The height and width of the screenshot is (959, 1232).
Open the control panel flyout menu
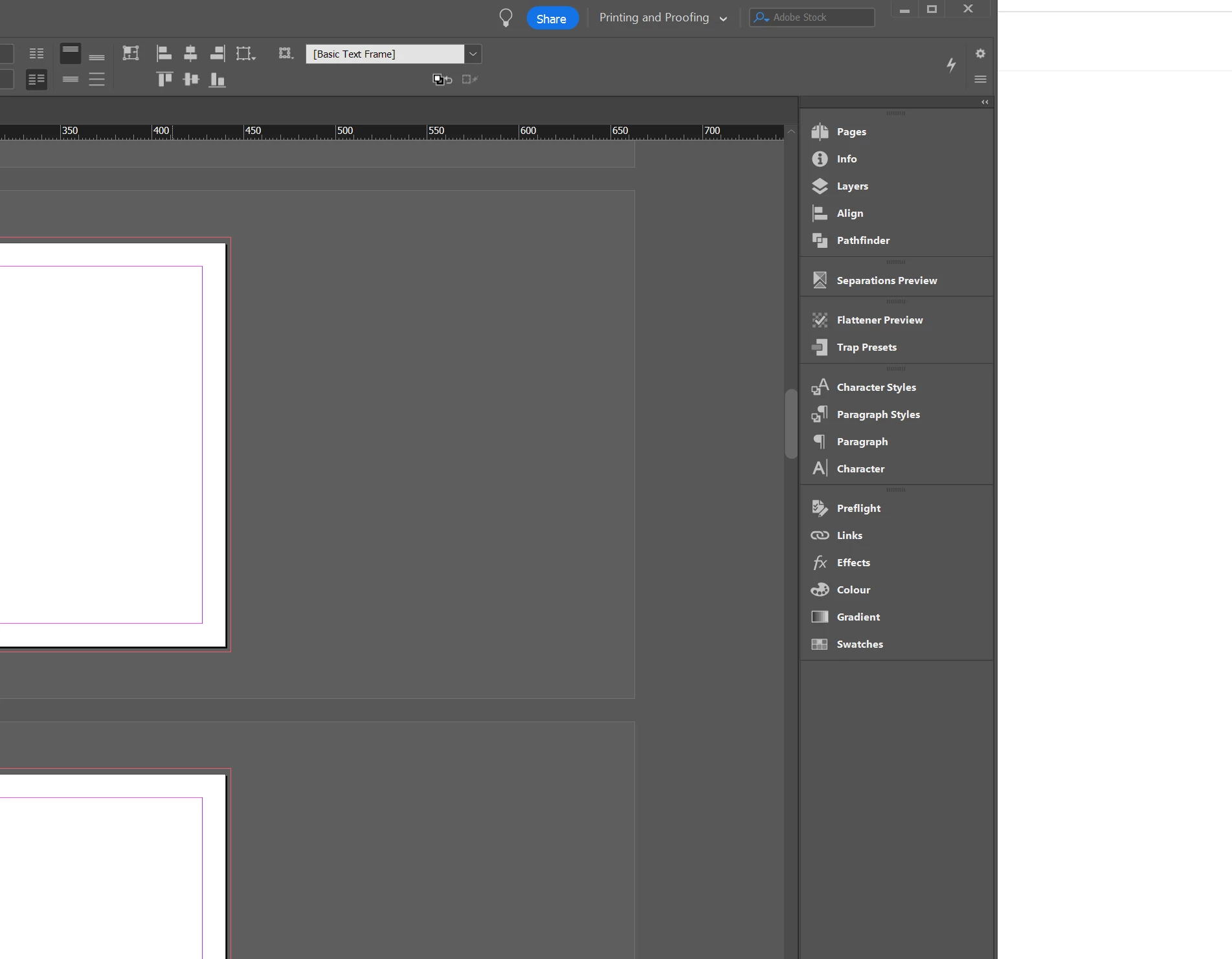point(980,79)
